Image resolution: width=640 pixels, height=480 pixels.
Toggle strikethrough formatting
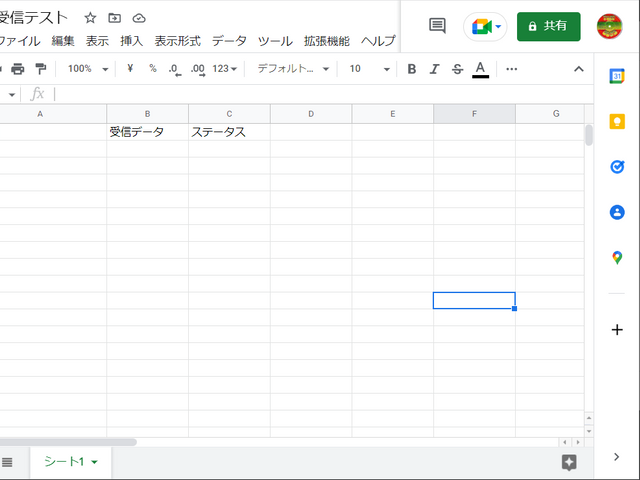(x=457, y=69)
